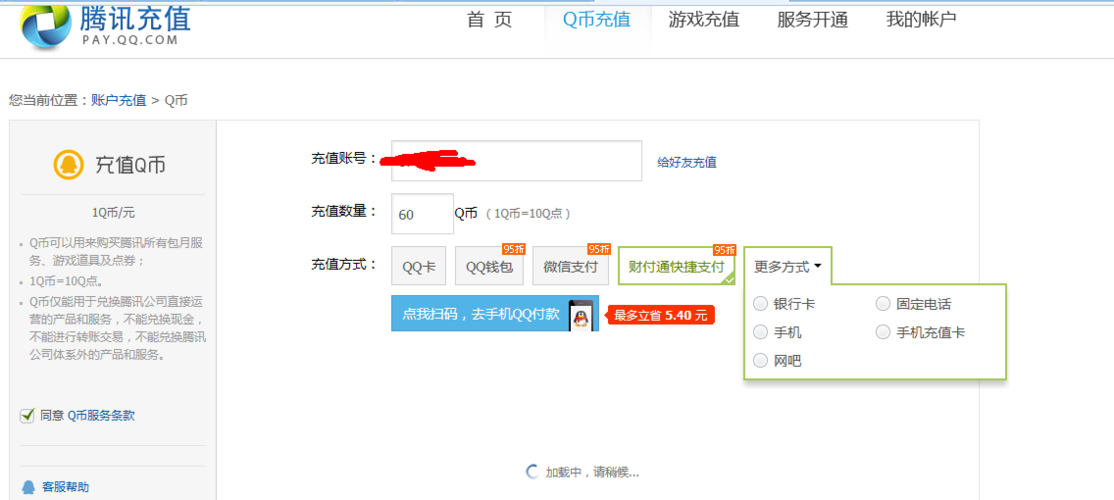Click the Tencent Pay logo icon
The height and width of the screenshot is (500, 1114).
46,25
